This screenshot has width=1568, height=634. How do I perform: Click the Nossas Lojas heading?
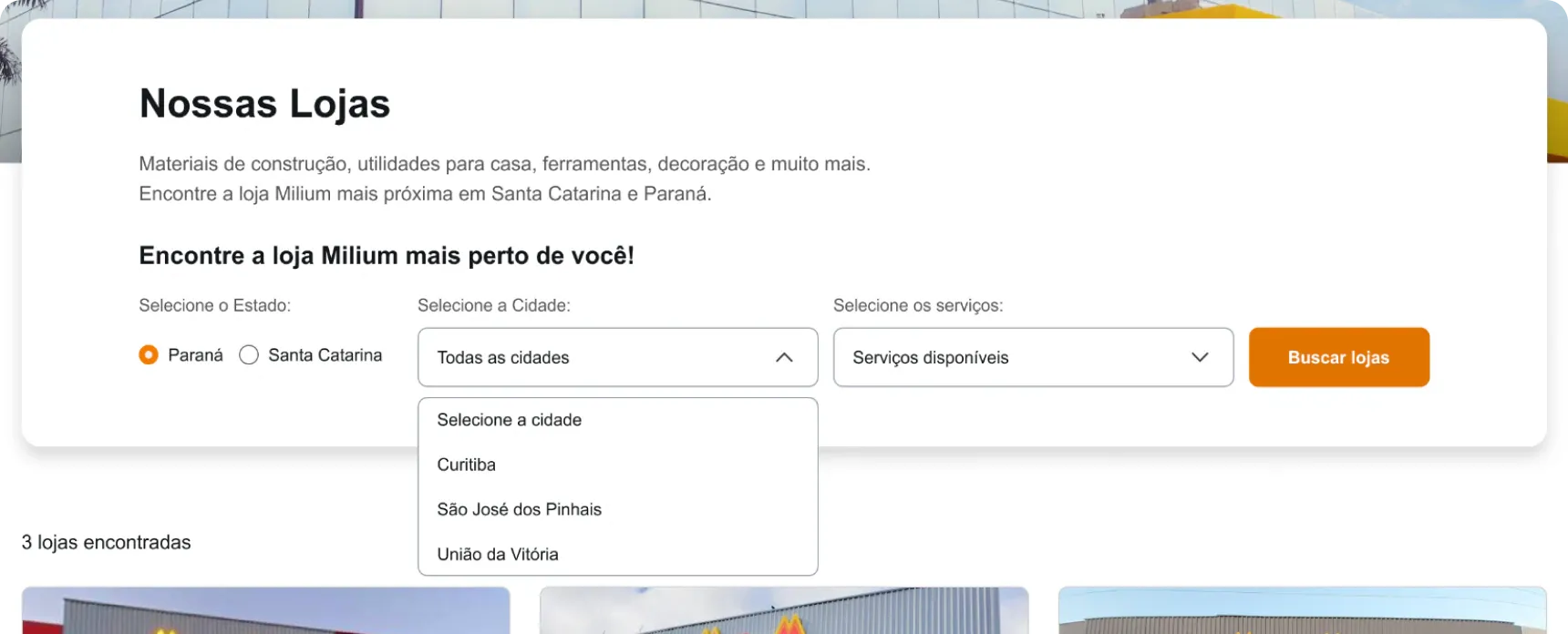point(264,104)
